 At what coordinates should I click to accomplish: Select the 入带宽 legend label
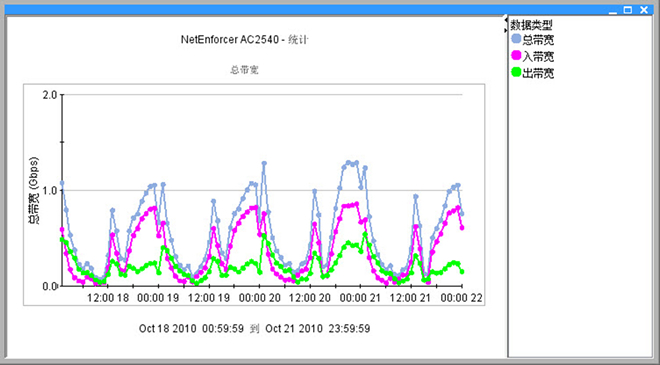(538, 56)
